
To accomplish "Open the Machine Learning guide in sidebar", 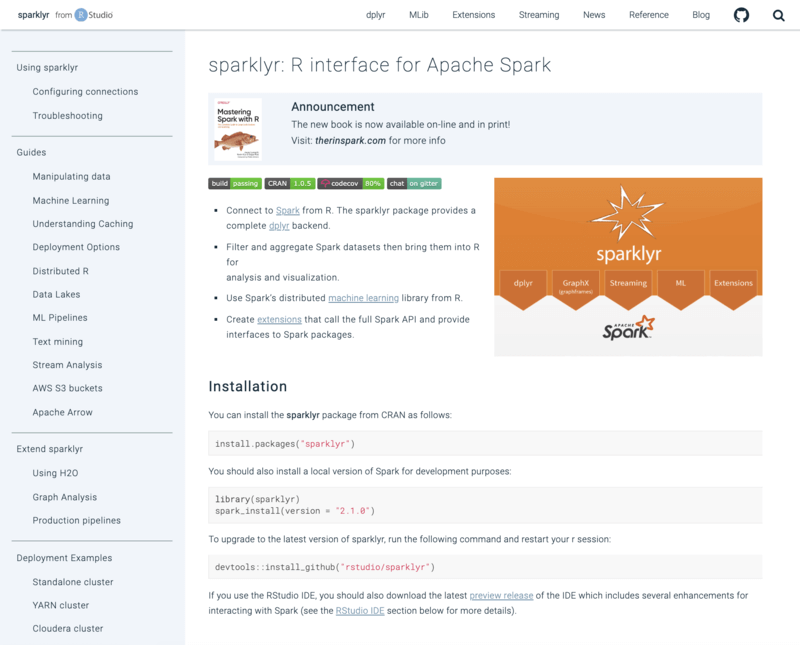I will tap(71, 201).
